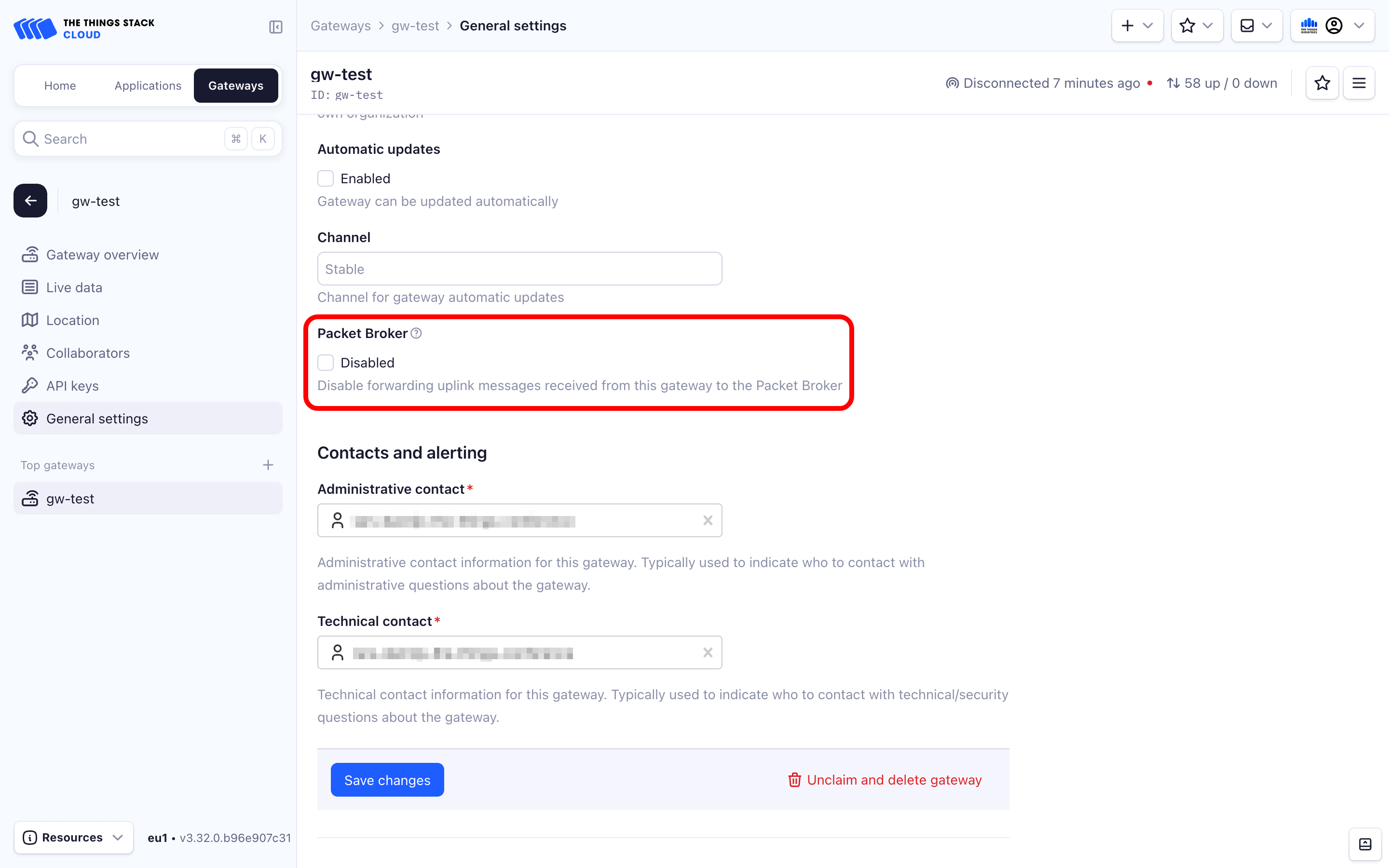Viewport: 1389px width, 868px height.
Task: Enable the Automatic updates checkbox
Action: click(x=326, y=178)
